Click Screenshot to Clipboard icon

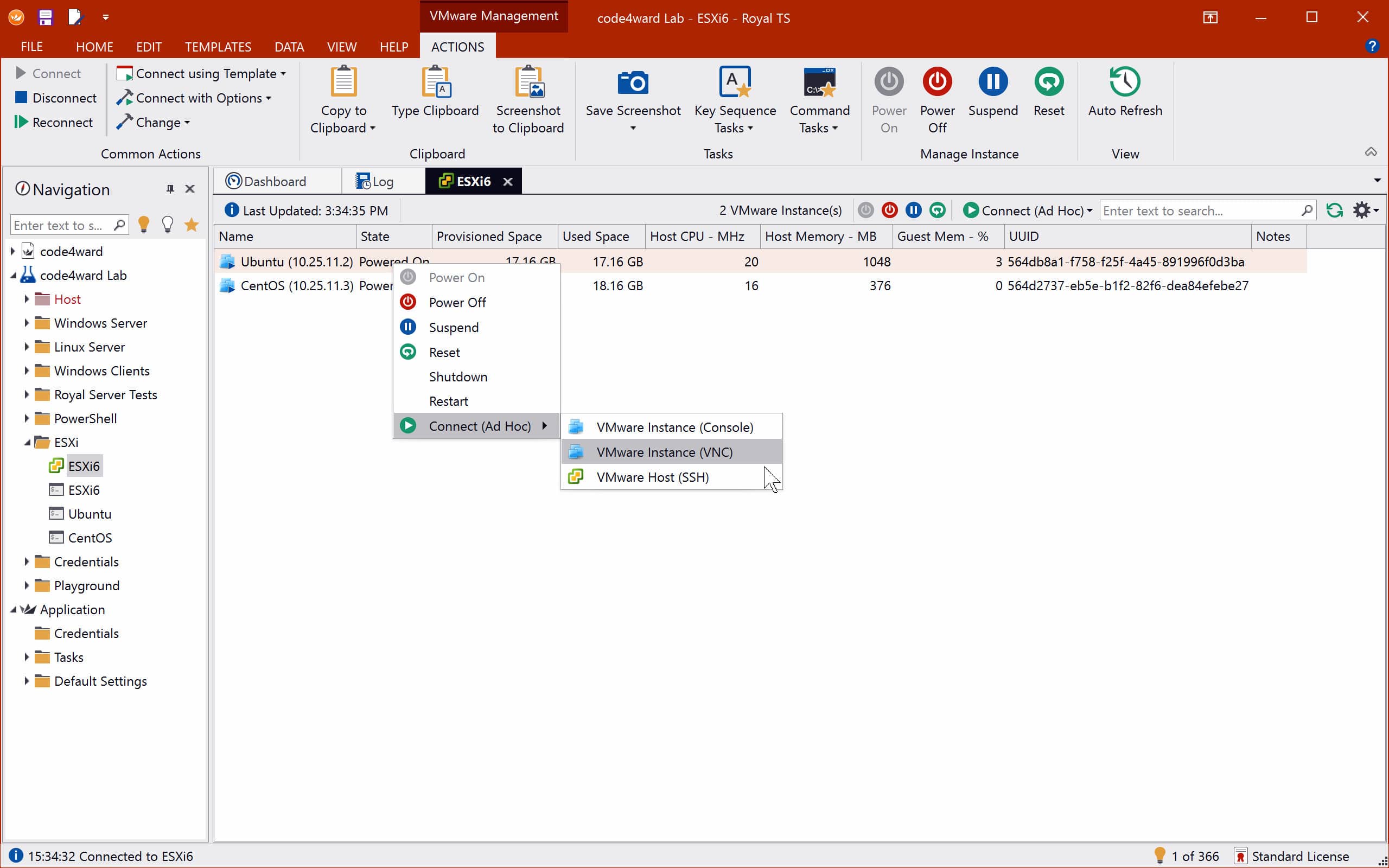tap(528, 81)
